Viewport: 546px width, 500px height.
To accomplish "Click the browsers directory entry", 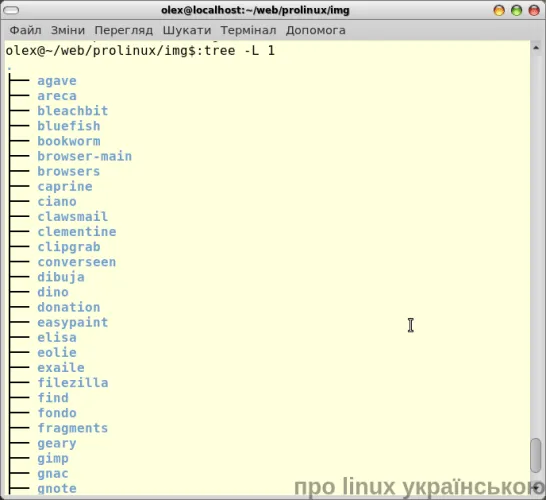I will click(x=69, y=171).
